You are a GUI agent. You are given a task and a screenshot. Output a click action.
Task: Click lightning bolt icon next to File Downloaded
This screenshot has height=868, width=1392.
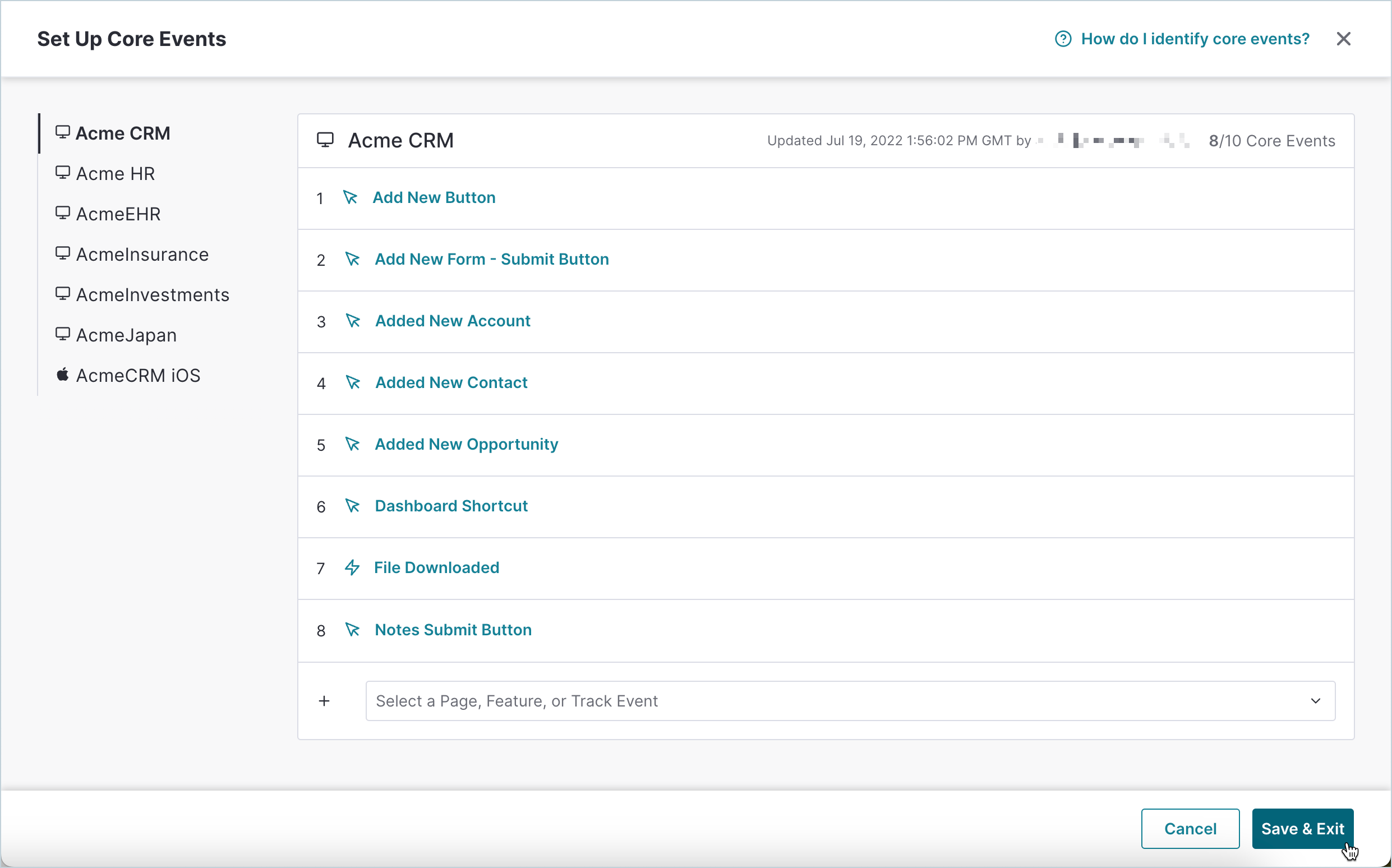(352, 568)
